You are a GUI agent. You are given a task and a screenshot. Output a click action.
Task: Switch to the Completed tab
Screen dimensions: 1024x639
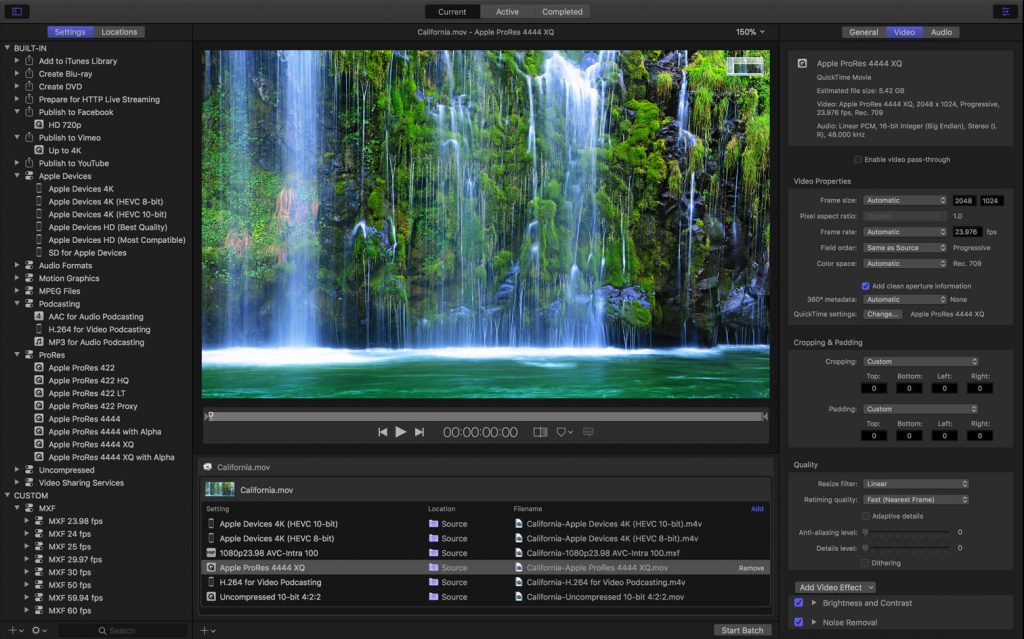tap(561, 12)
